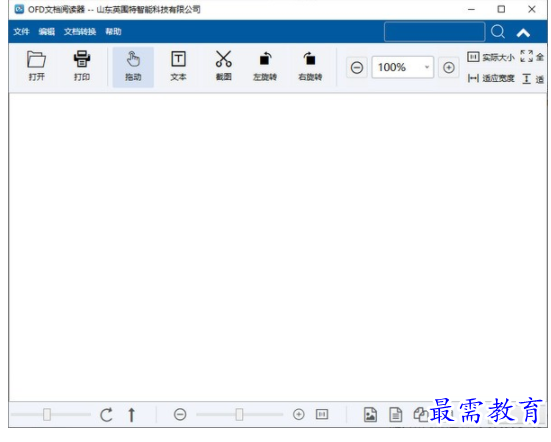Switch to full screen view icon
The image size is (551, 442).
526,56
